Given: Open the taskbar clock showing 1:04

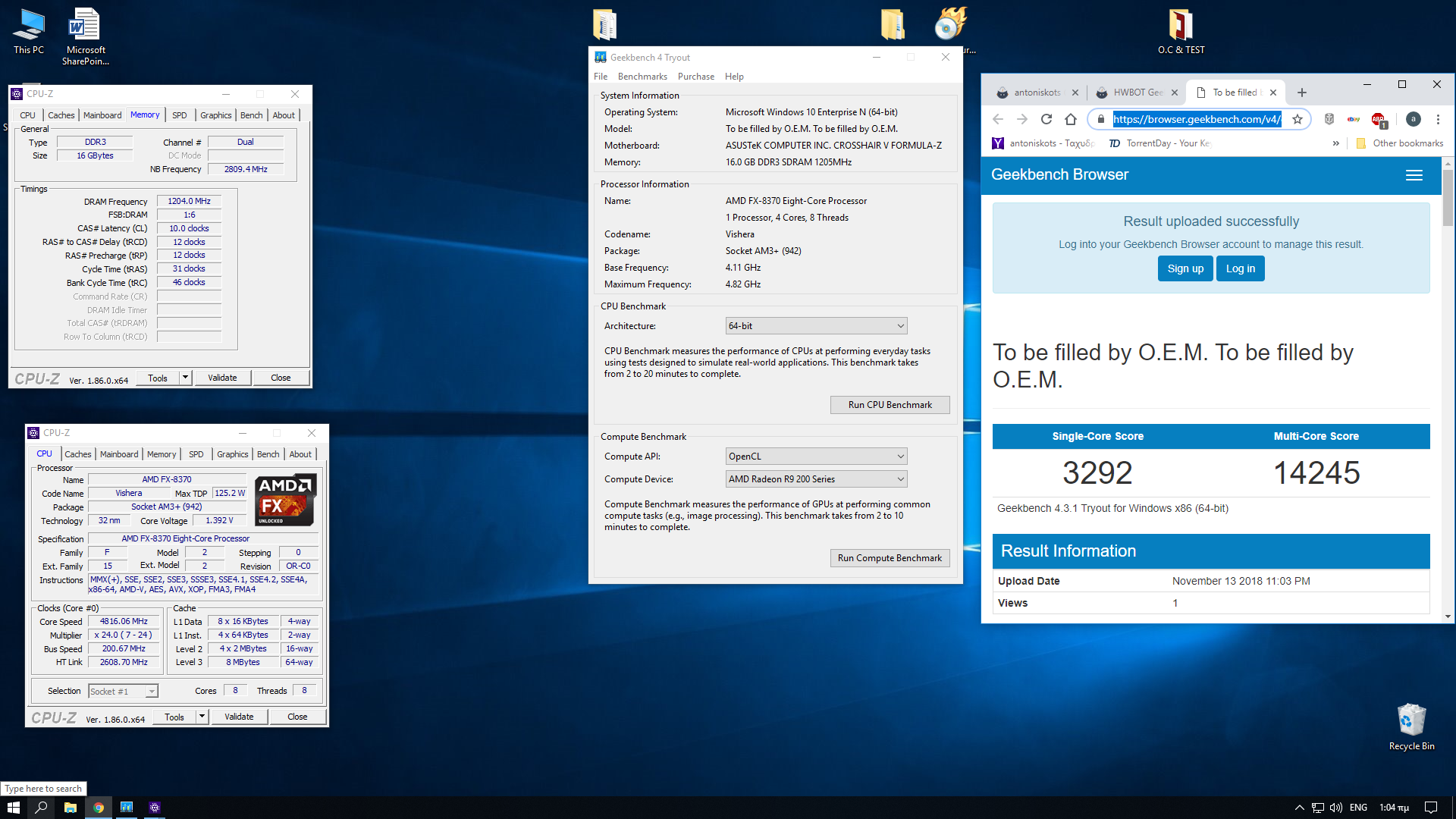Looking at the screenshot, I should coord(1394,808).
